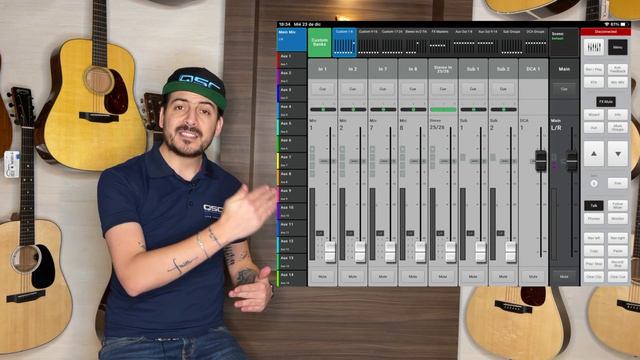
Task: Open the Menu button
Action: 618,47
